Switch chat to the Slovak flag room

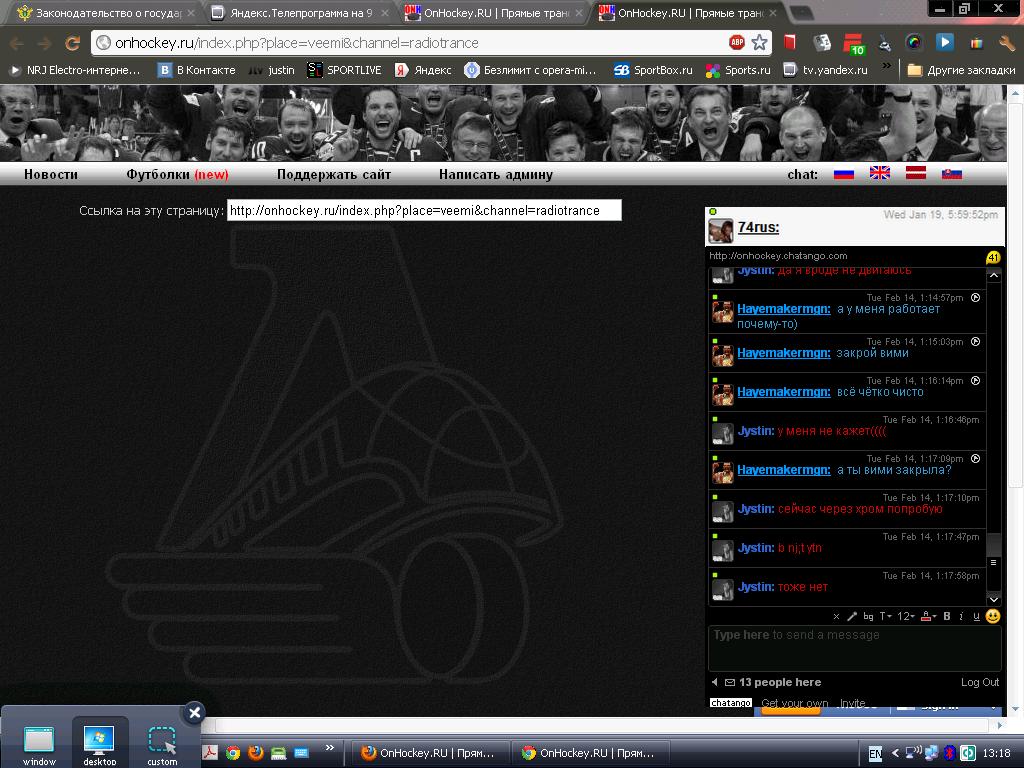pos(952,174)
